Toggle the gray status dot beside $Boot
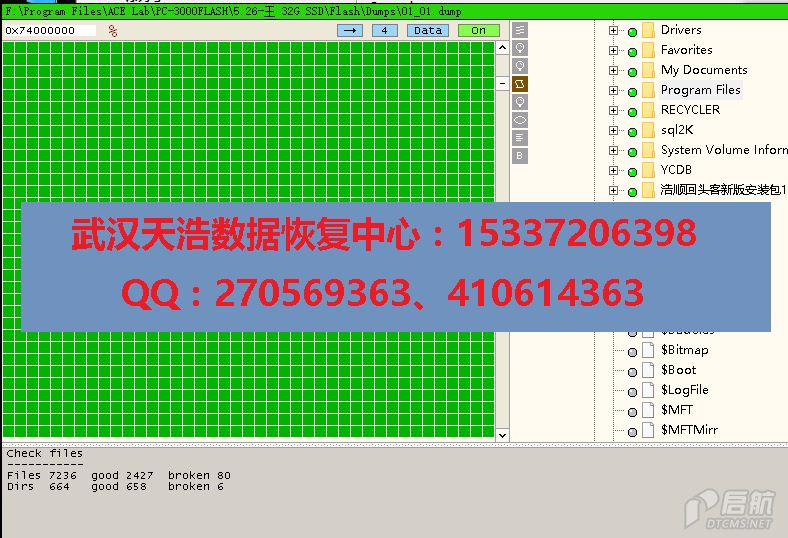788x538 pixels. tap(632, 371)
